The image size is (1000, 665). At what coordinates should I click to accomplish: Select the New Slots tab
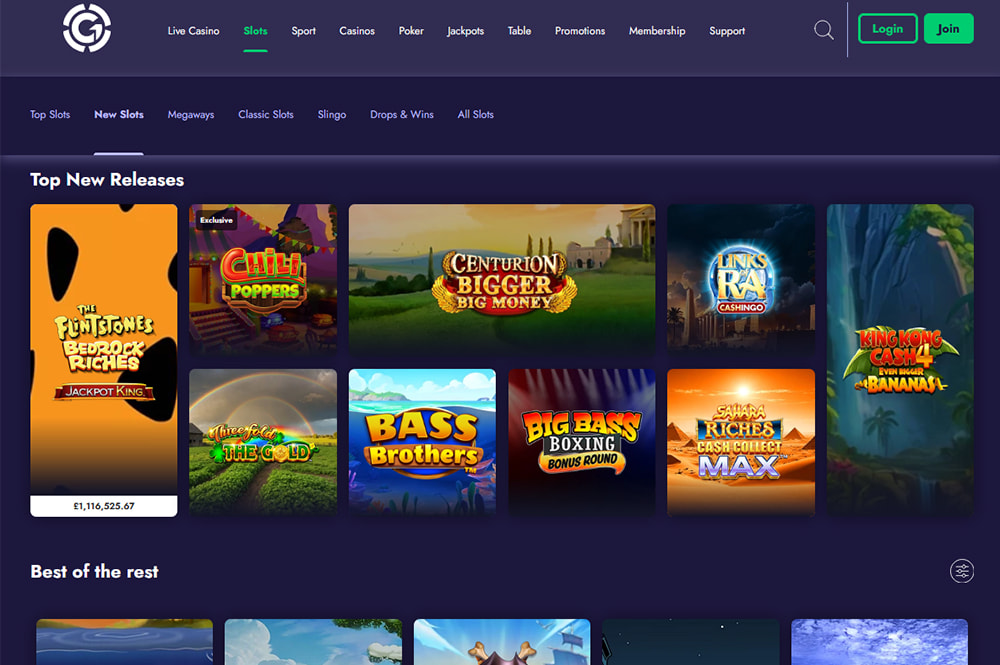click(119, 115)
